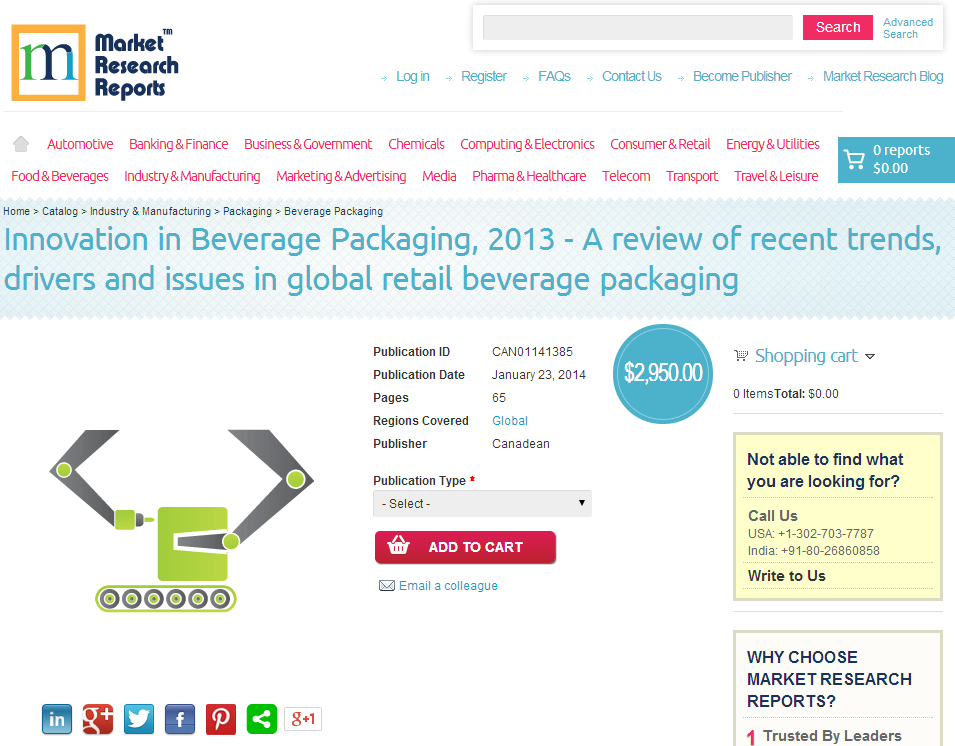The height and width of the screenshot is (746, 955).
Task: Open Computing & Electronics category
Action: point(527,144)
